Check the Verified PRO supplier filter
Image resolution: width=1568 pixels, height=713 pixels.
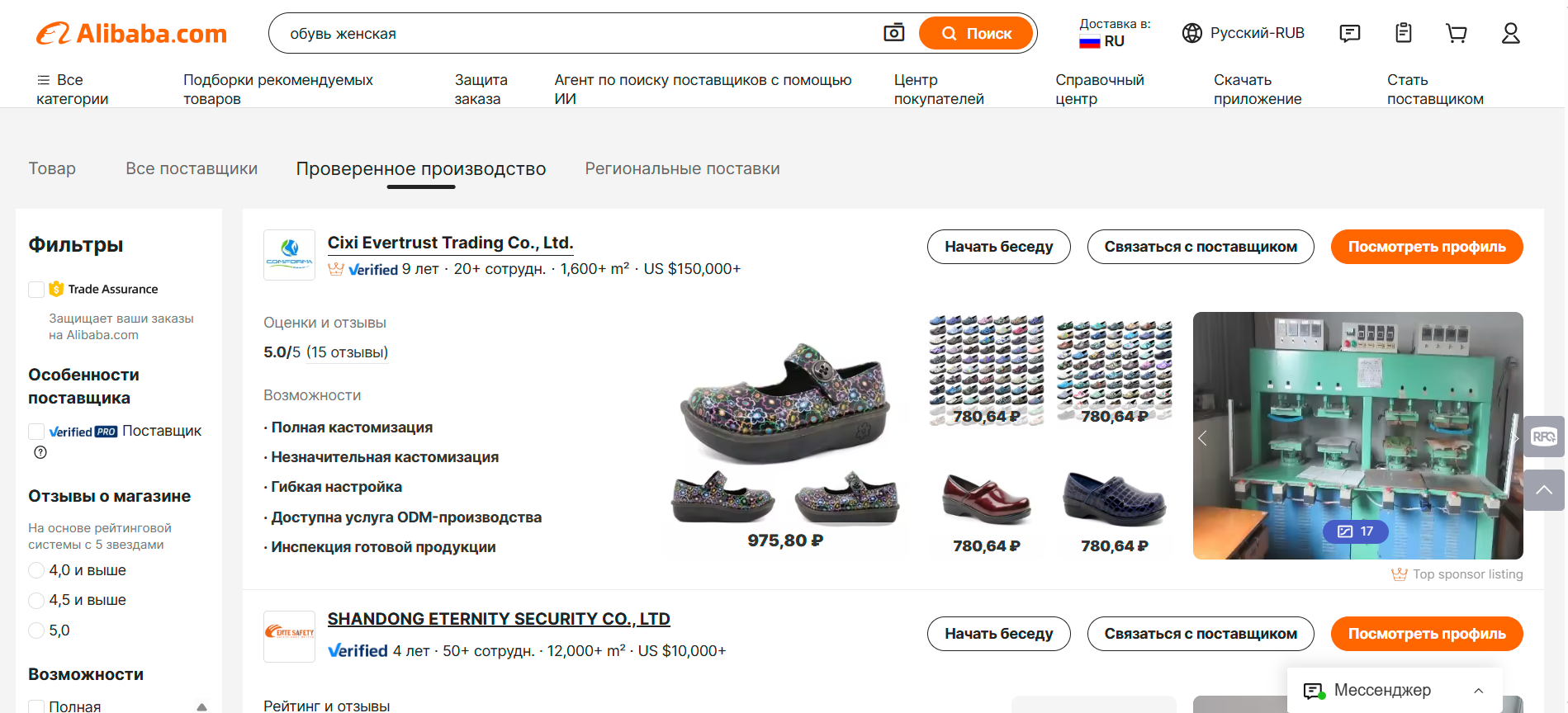click(36, 431)
